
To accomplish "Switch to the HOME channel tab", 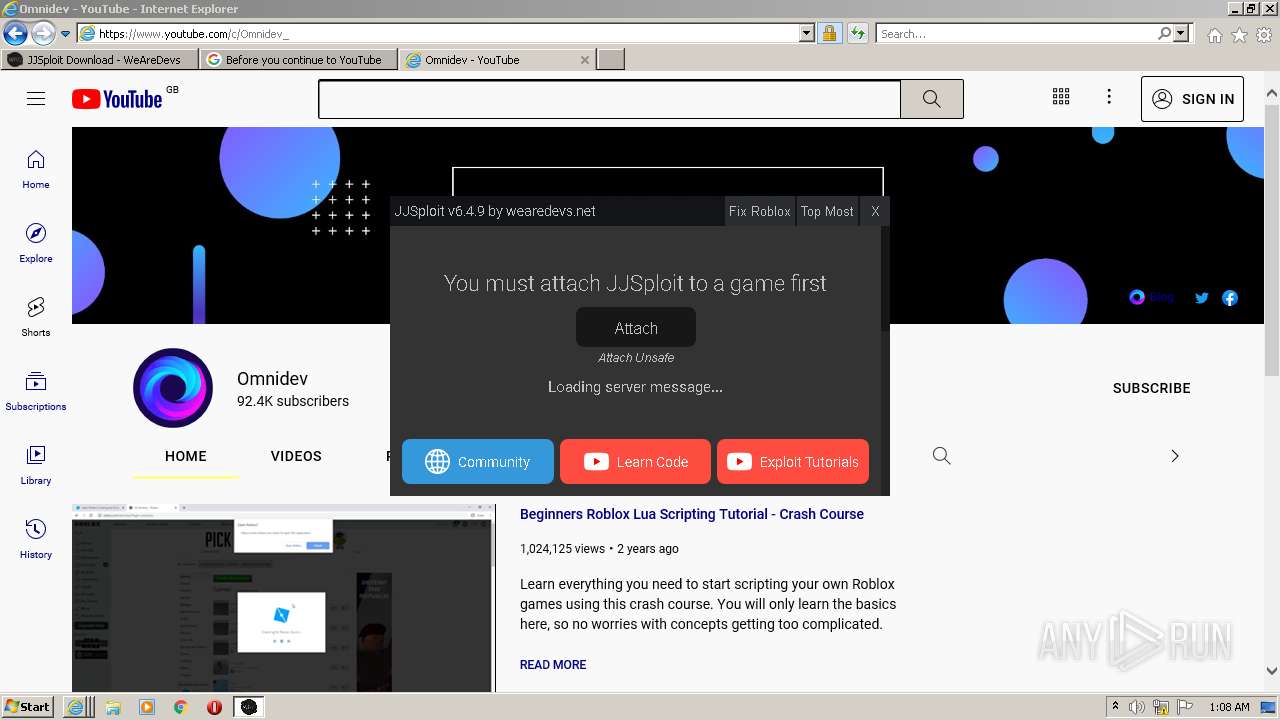I will tap(186, 456).
